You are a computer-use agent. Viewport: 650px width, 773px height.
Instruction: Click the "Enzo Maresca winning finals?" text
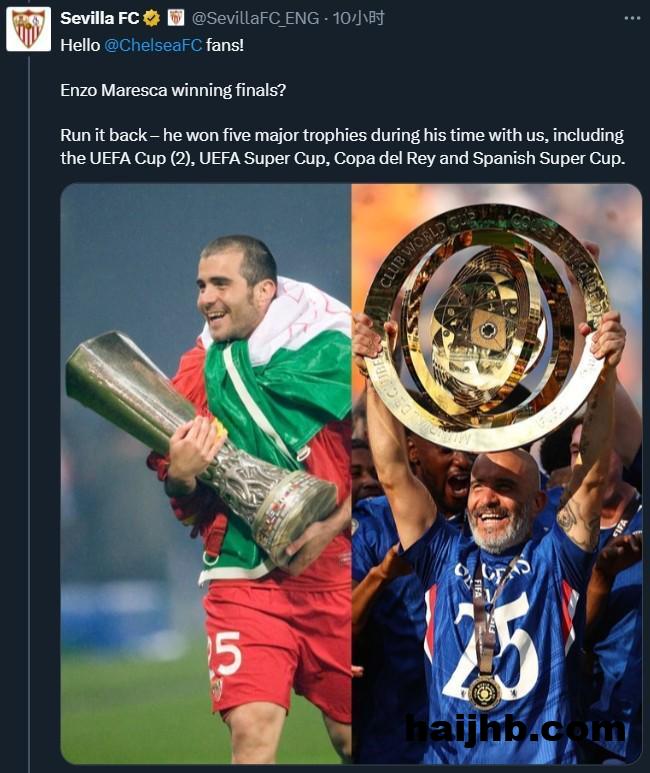172,89
